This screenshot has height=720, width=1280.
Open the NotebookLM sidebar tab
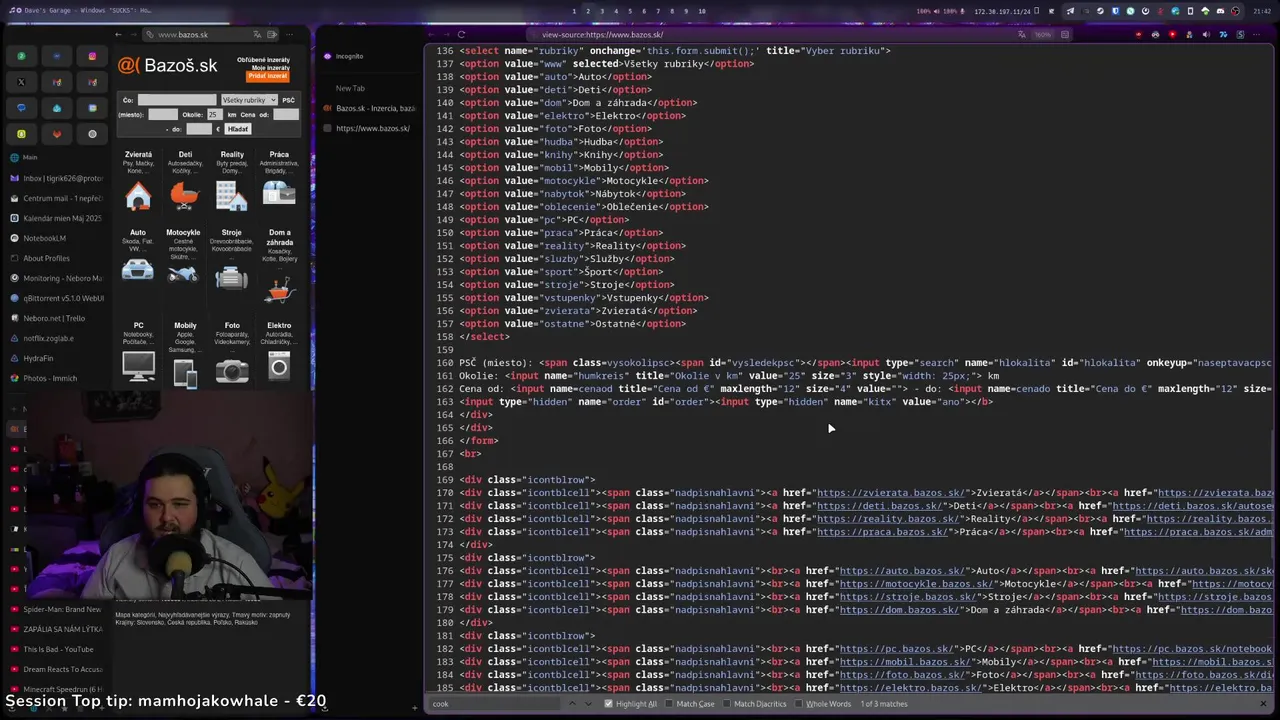click(x=57, y=238)
